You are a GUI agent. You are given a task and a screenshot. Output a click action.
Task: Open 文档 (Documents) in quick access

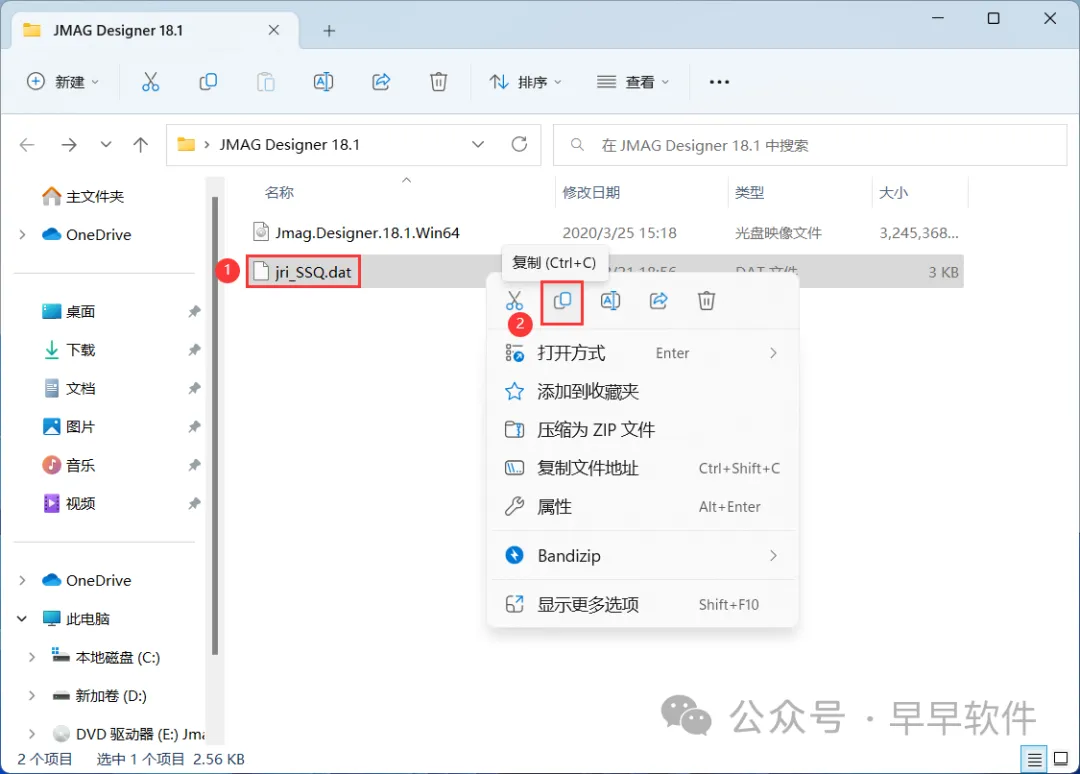point(69,388)
